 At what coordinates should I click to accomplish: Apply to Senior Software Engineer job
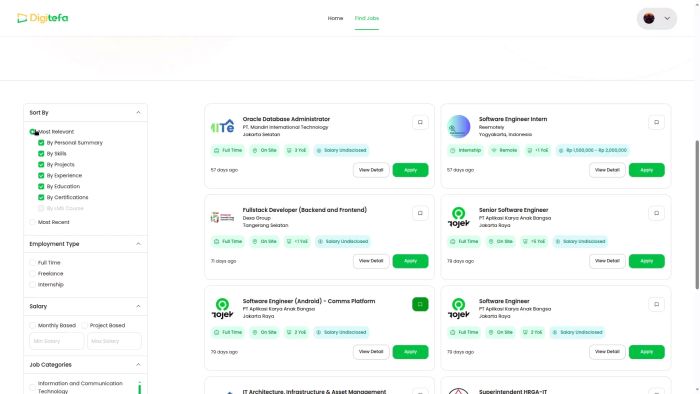pos(646,261)
